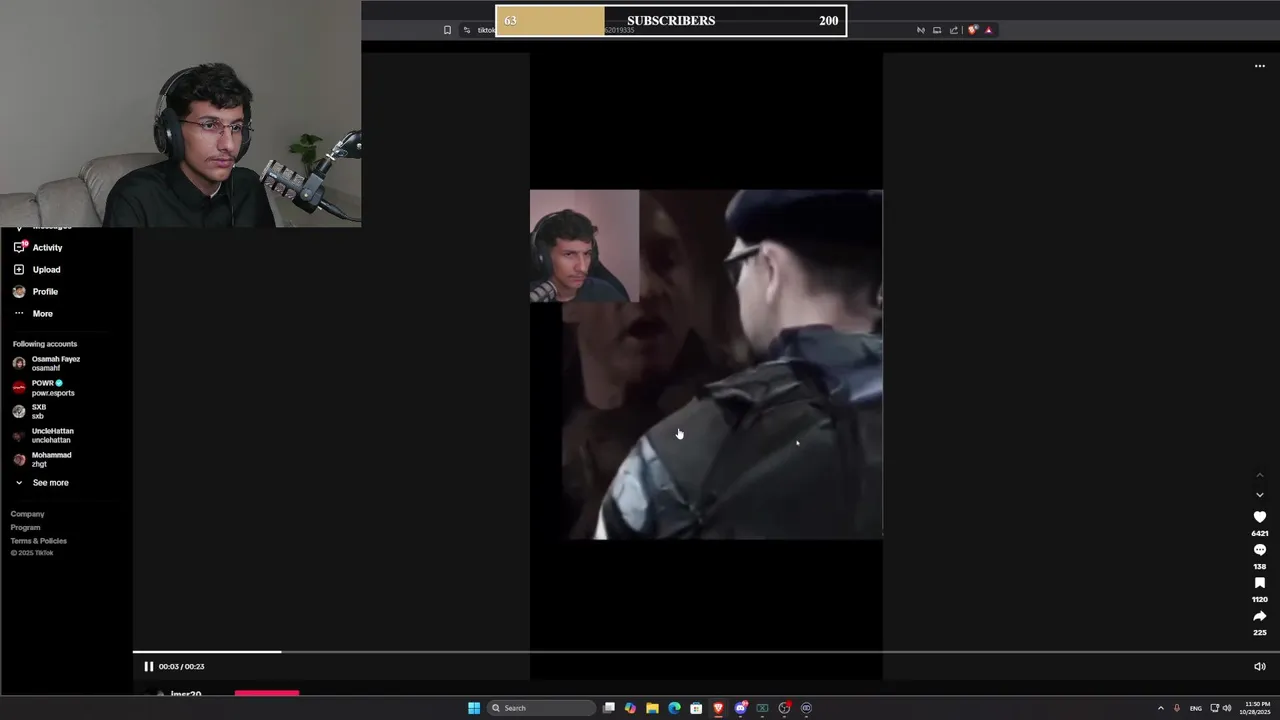Like the video with the heart icon
Image resolution: width=1280 pixels, height=720 pixels.
click(x=1259, y=517)
